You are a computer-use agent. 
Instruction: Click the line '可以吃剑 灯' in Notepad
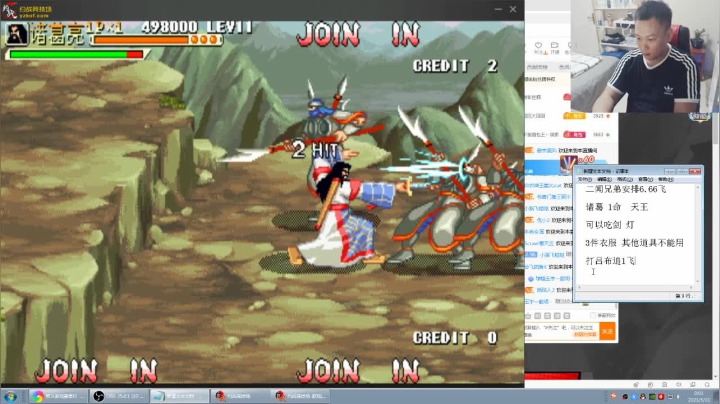610,224
